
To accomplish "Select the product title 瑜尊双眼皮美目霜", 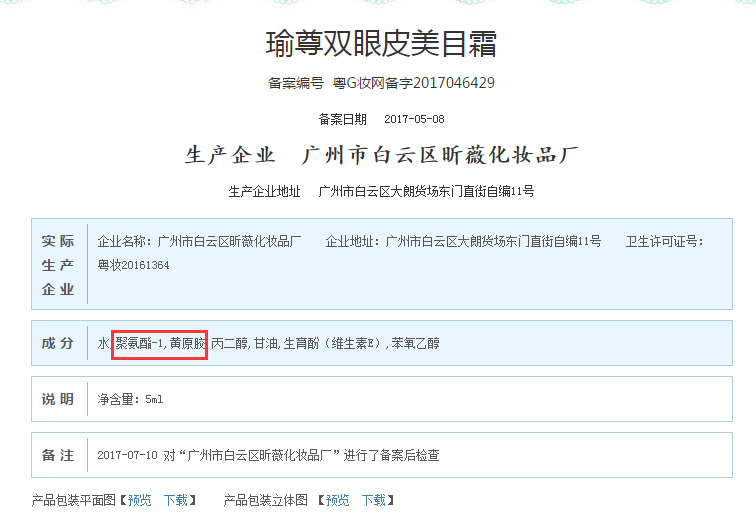I will 381,43.
